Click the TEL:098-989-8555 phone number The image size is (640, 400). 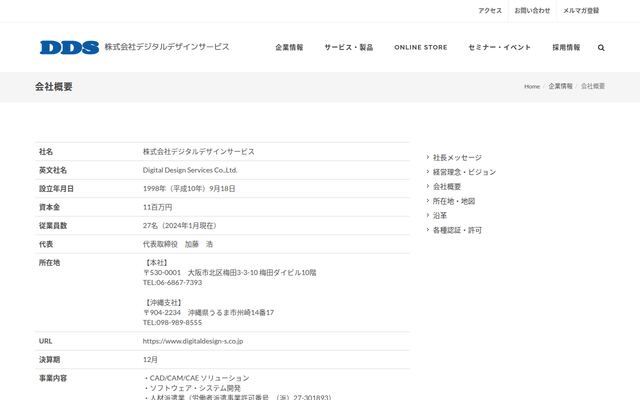pyautogui.click(x=172, y=322)
